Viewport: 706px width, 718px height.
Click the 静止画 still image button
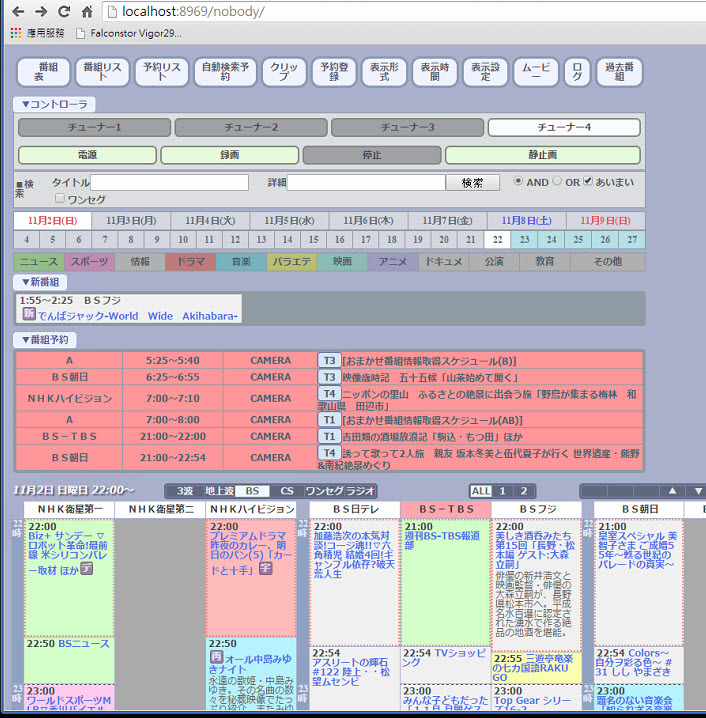click(543, 155)
